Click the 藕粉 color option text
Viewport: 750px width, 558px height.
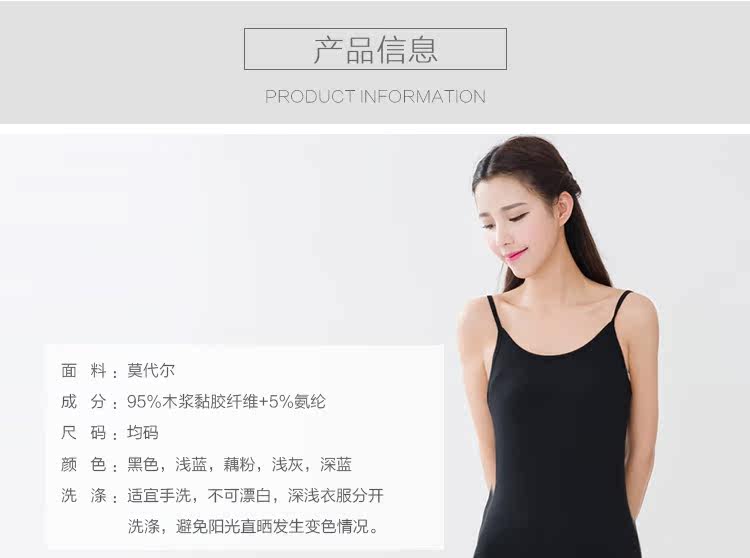point(239,464)
